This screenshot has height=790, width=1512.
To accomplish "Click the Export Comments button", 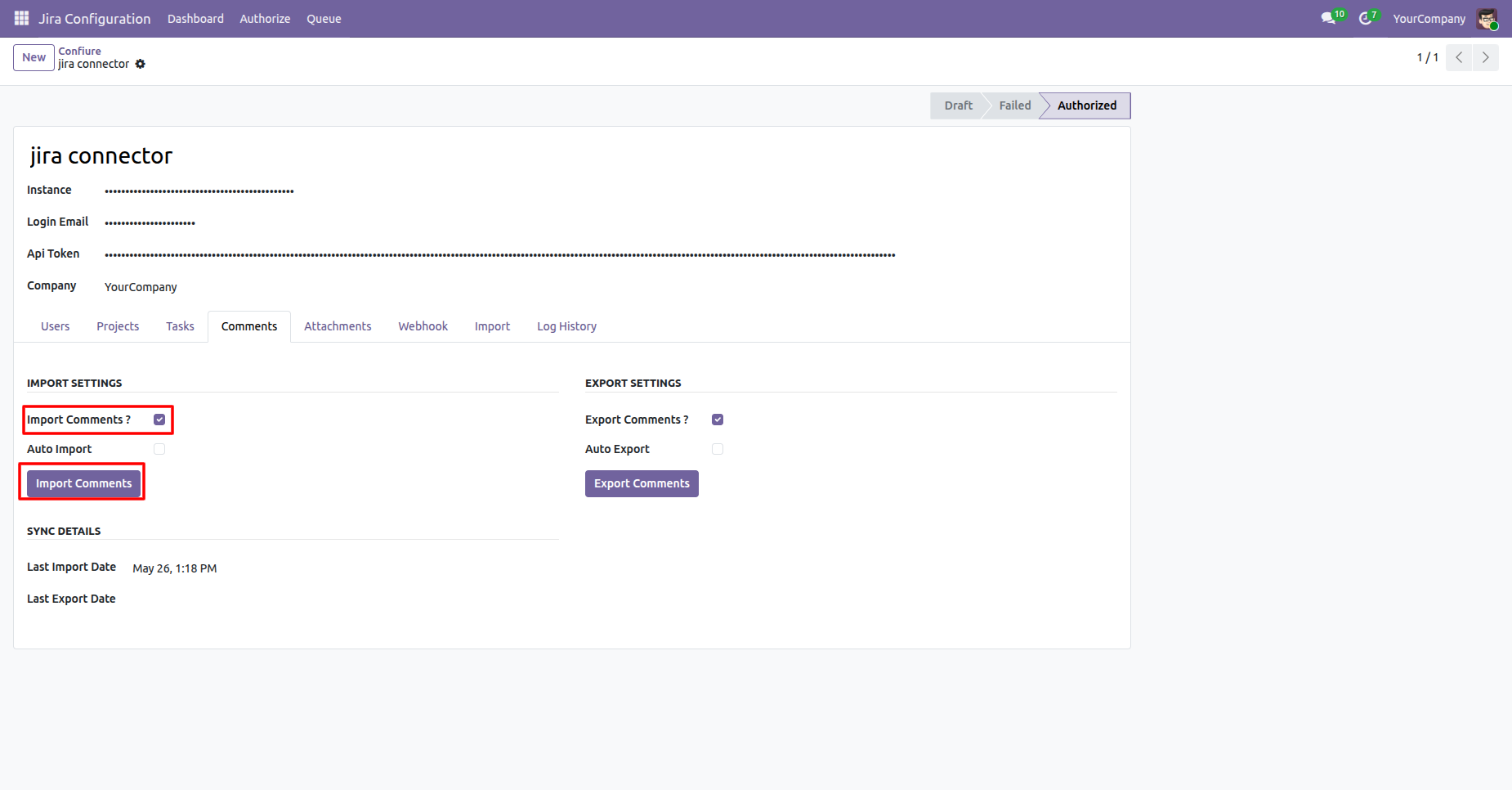I will pos(642,483).
